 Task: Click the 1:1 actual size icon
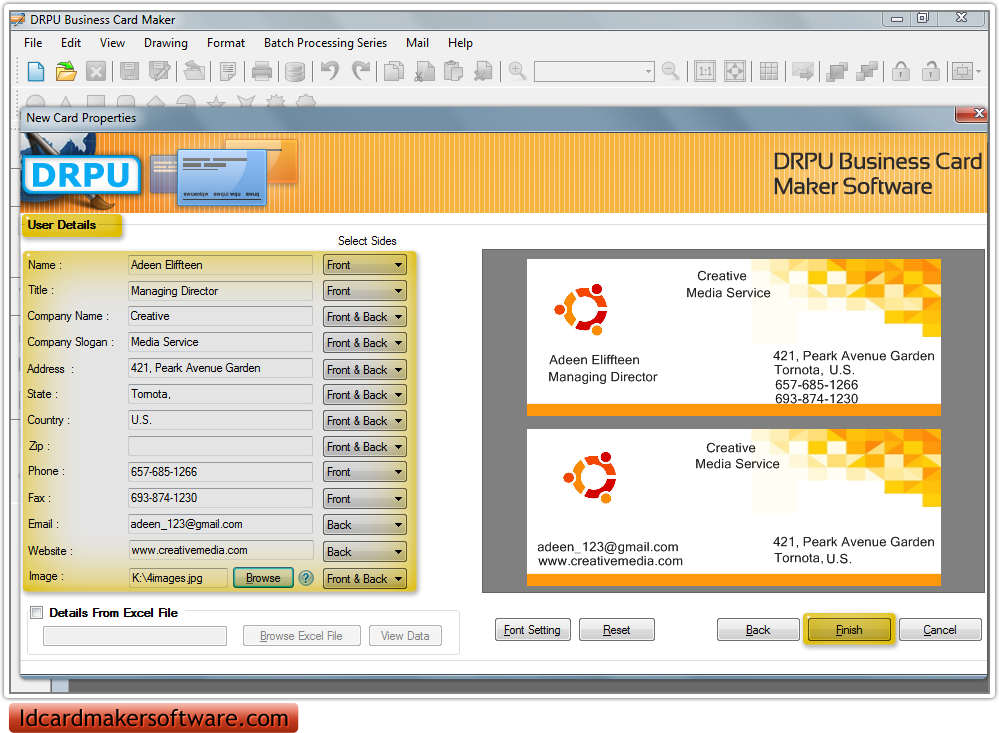705,71
